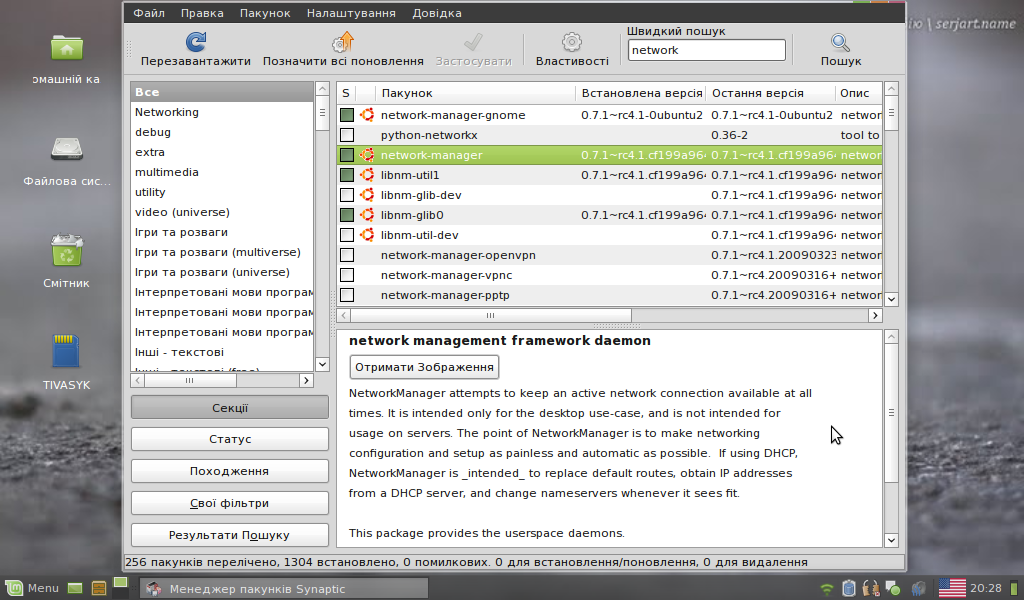Select video (universe) section
This screenshot has height=600, width=1024.
pos(222,212)
